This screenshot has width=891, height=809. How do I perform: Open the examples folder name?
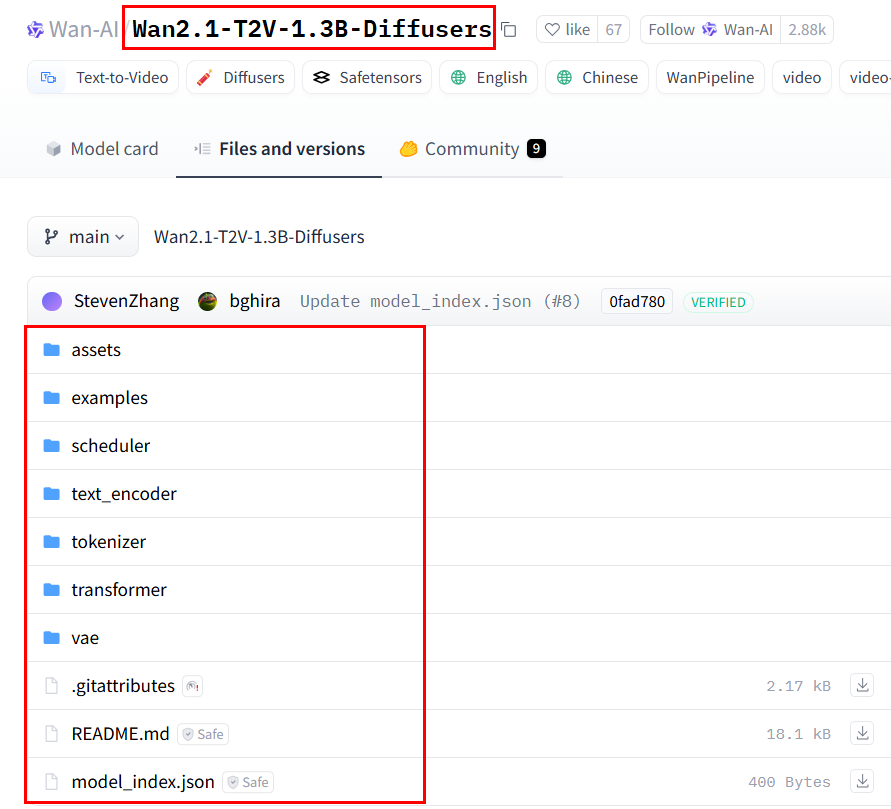110,398
